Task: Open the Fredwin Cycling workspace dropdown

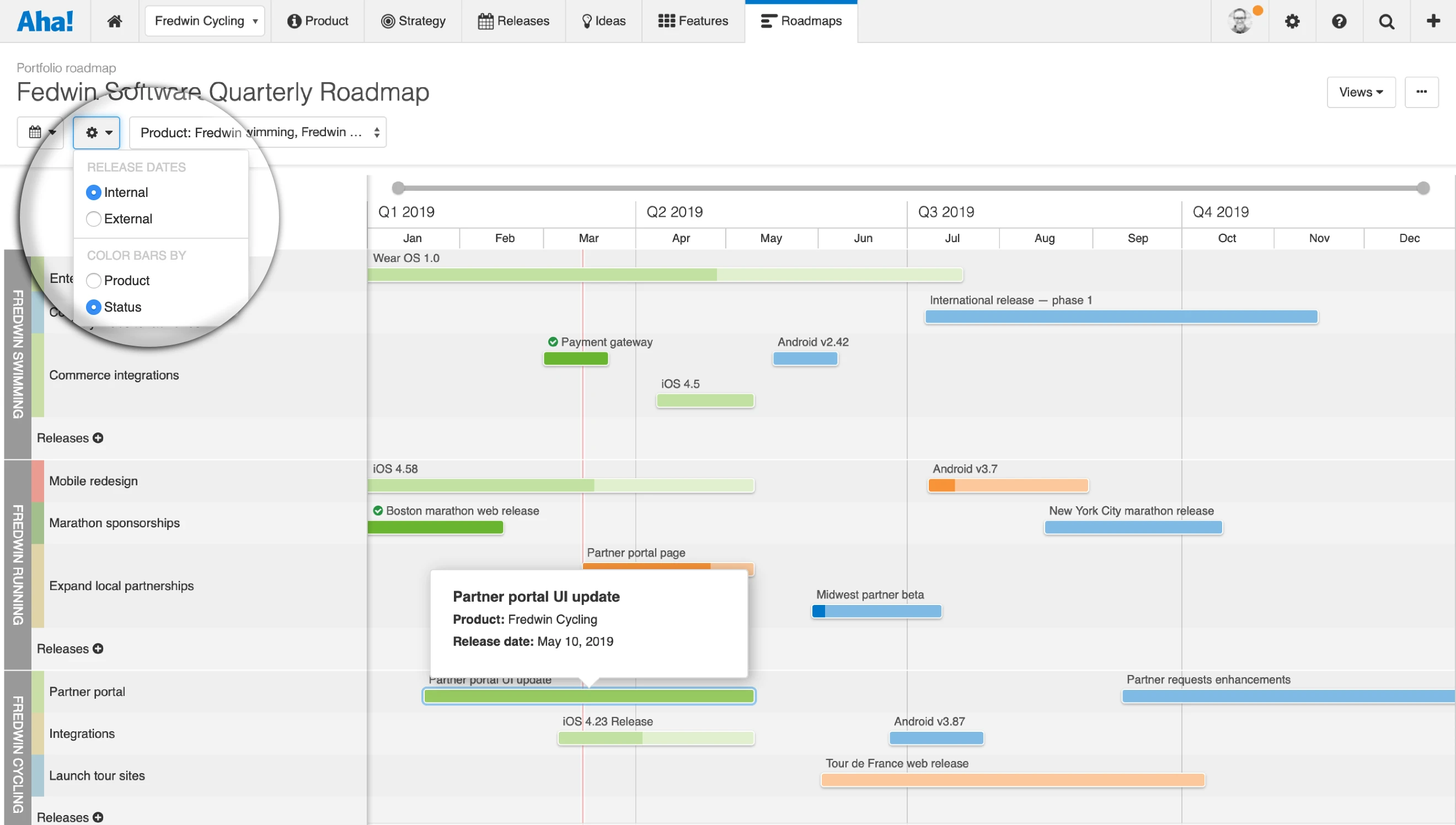Action: 205,21
